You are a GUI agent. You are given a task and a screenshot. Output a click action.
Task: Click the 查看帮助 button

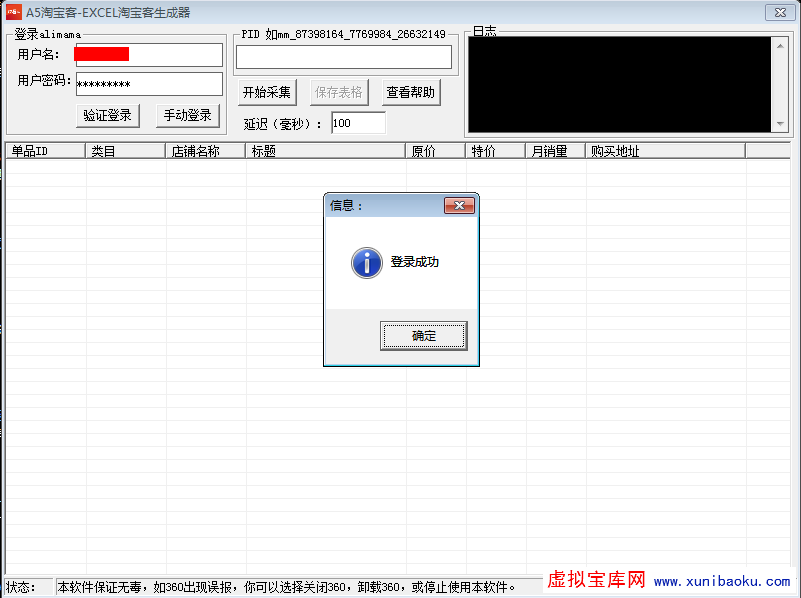[x=410, y=91]
